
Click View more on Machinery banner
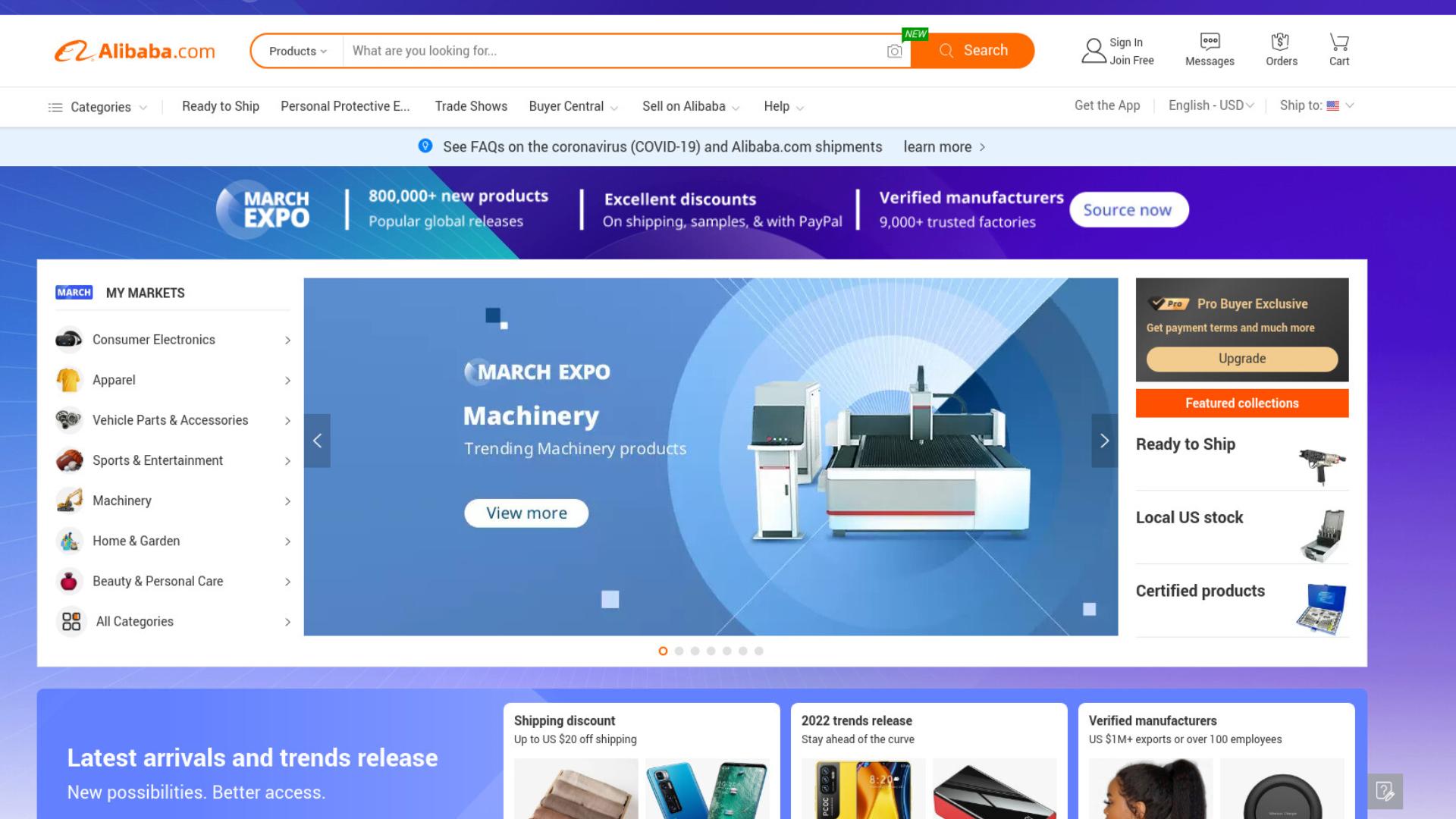pyautogui.click(x=526, y=513)
